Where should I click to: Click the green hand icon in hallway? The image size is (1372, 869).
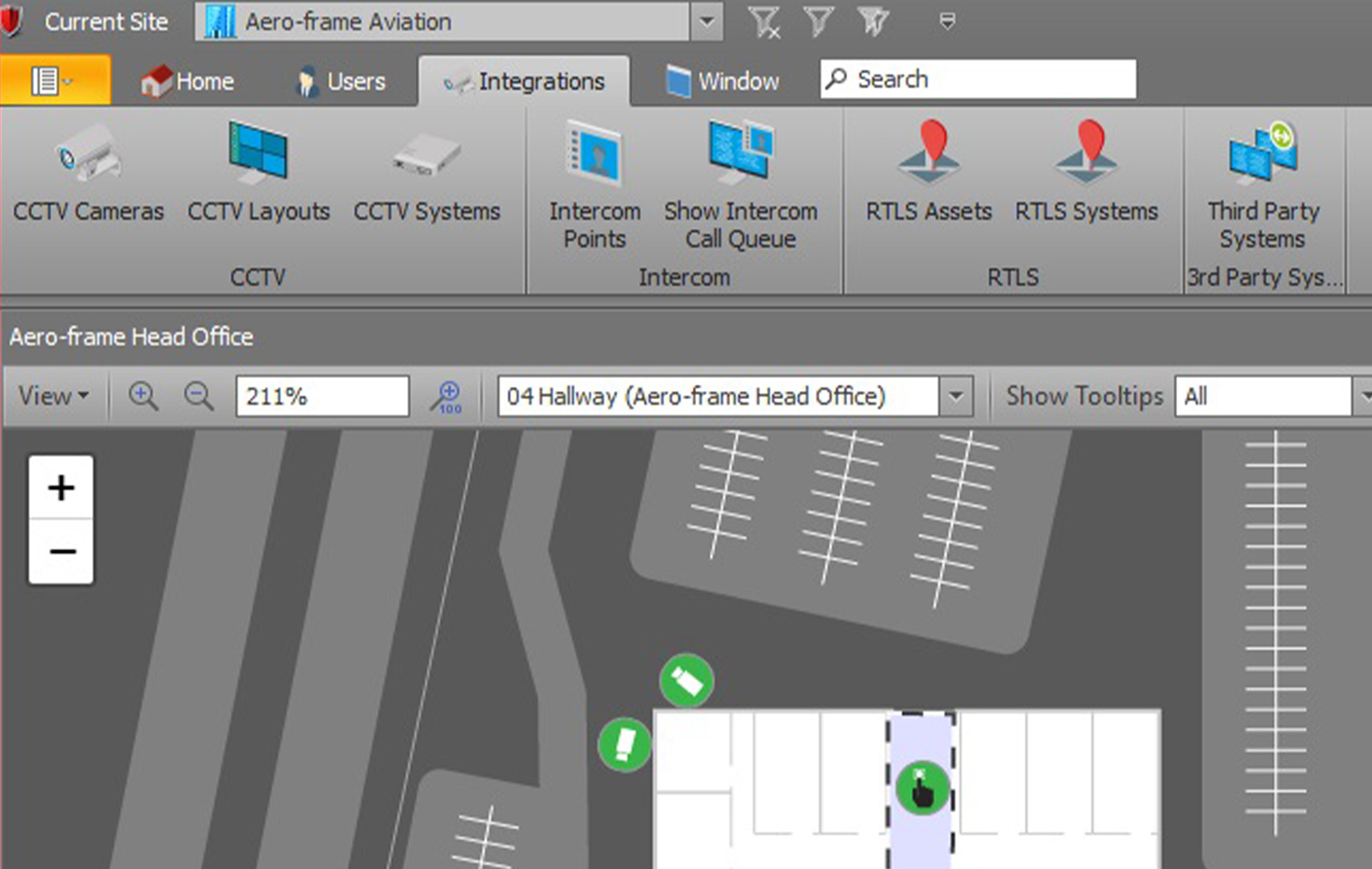coord(922,789)
